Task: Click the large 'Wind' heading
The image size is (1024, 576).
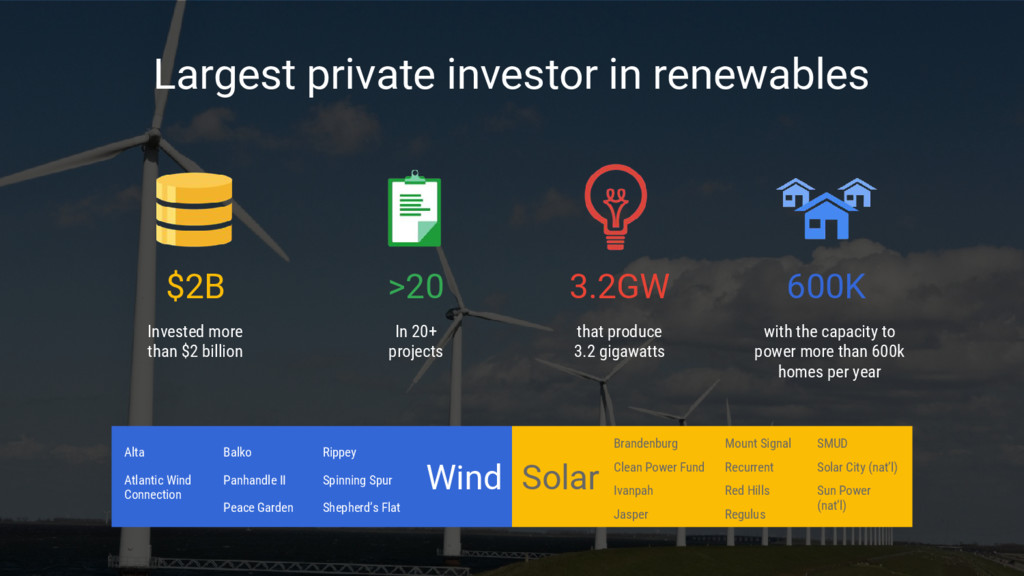Action: coord(464,477)
